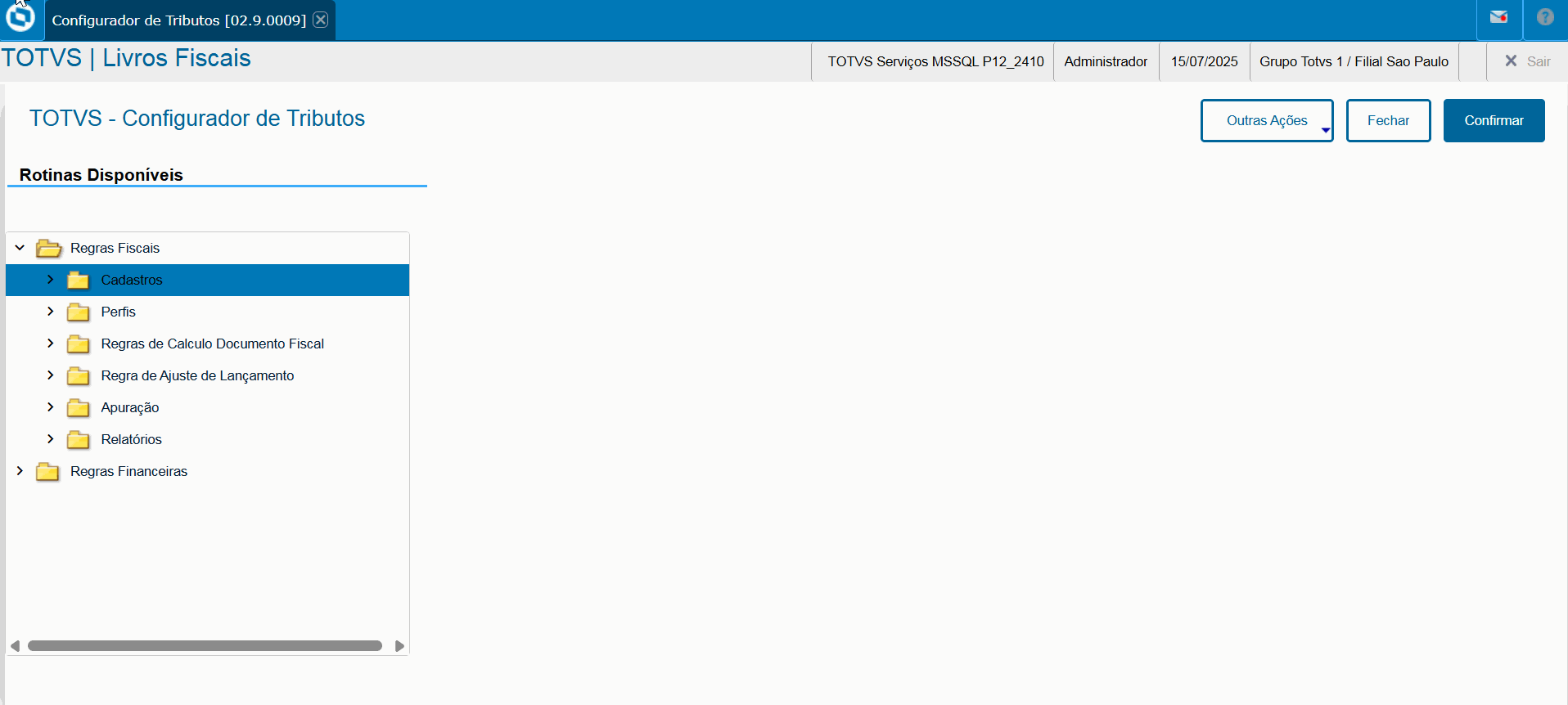The width and height of the screenshot is (1568, 705).
Task: Click the Perfis folder icon
Action: [x=79, y=312]
